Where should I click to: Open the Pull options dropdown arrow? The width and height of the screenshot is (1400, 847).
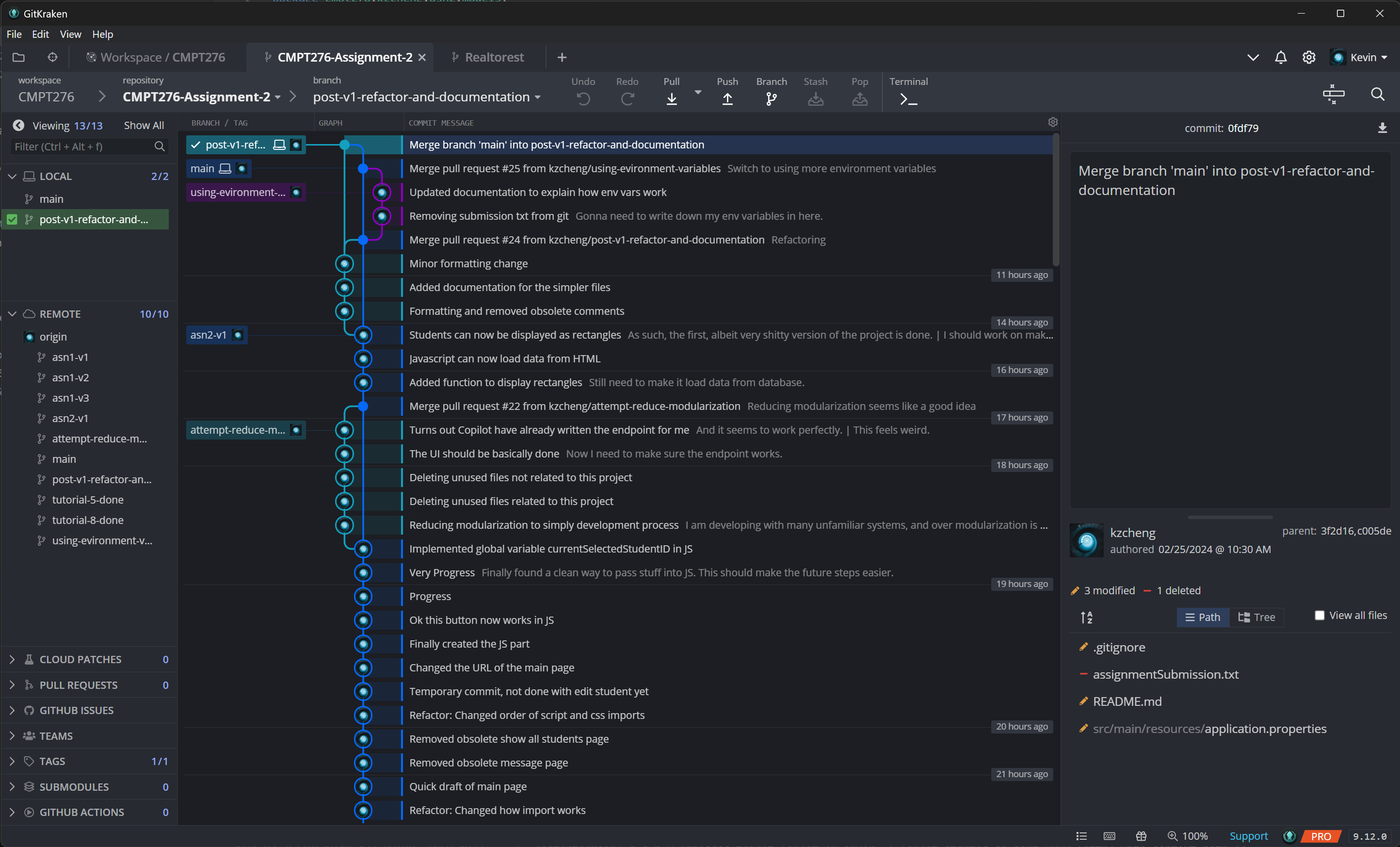(x=698, y=92)
